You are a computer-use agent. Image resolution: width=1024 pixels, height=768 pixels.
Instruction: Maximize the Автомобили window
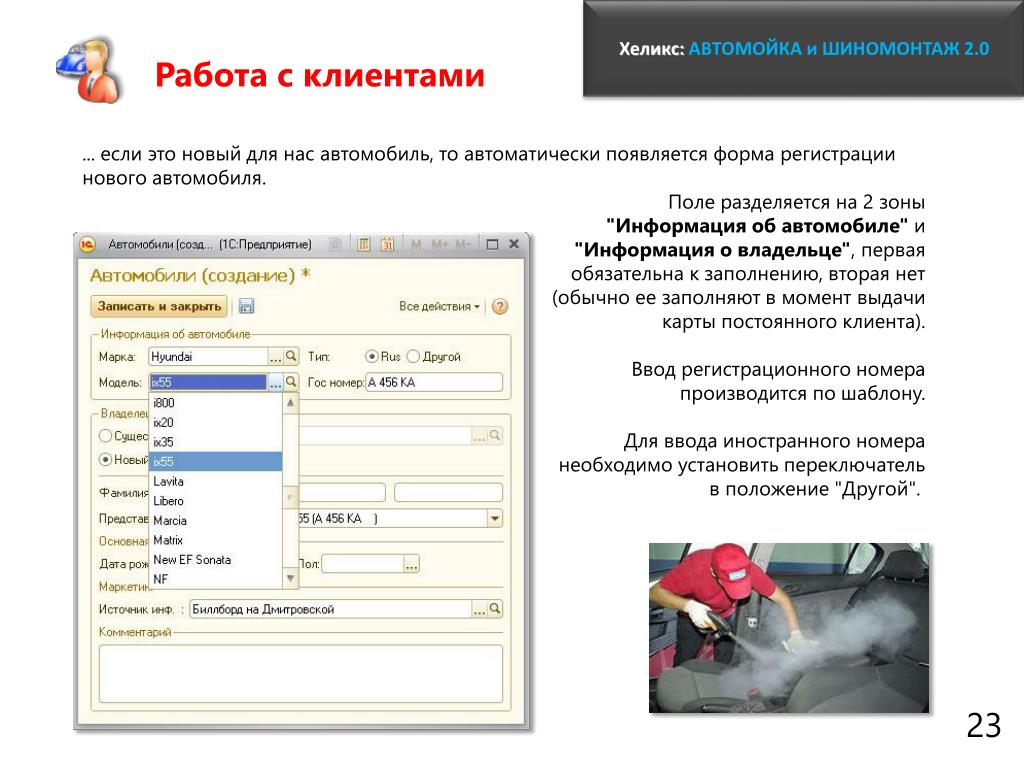pos(492,244)
